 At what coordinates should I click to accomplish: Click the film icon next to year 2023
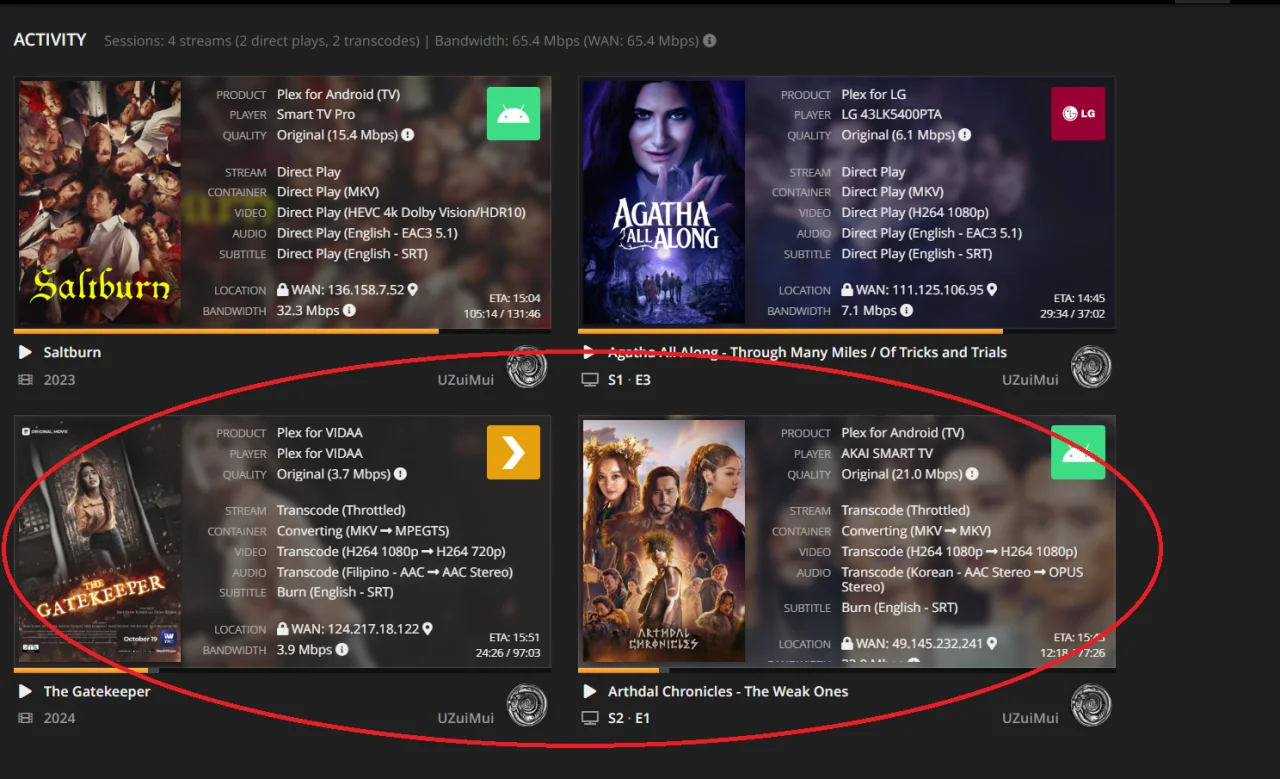(x=26, y=380)
